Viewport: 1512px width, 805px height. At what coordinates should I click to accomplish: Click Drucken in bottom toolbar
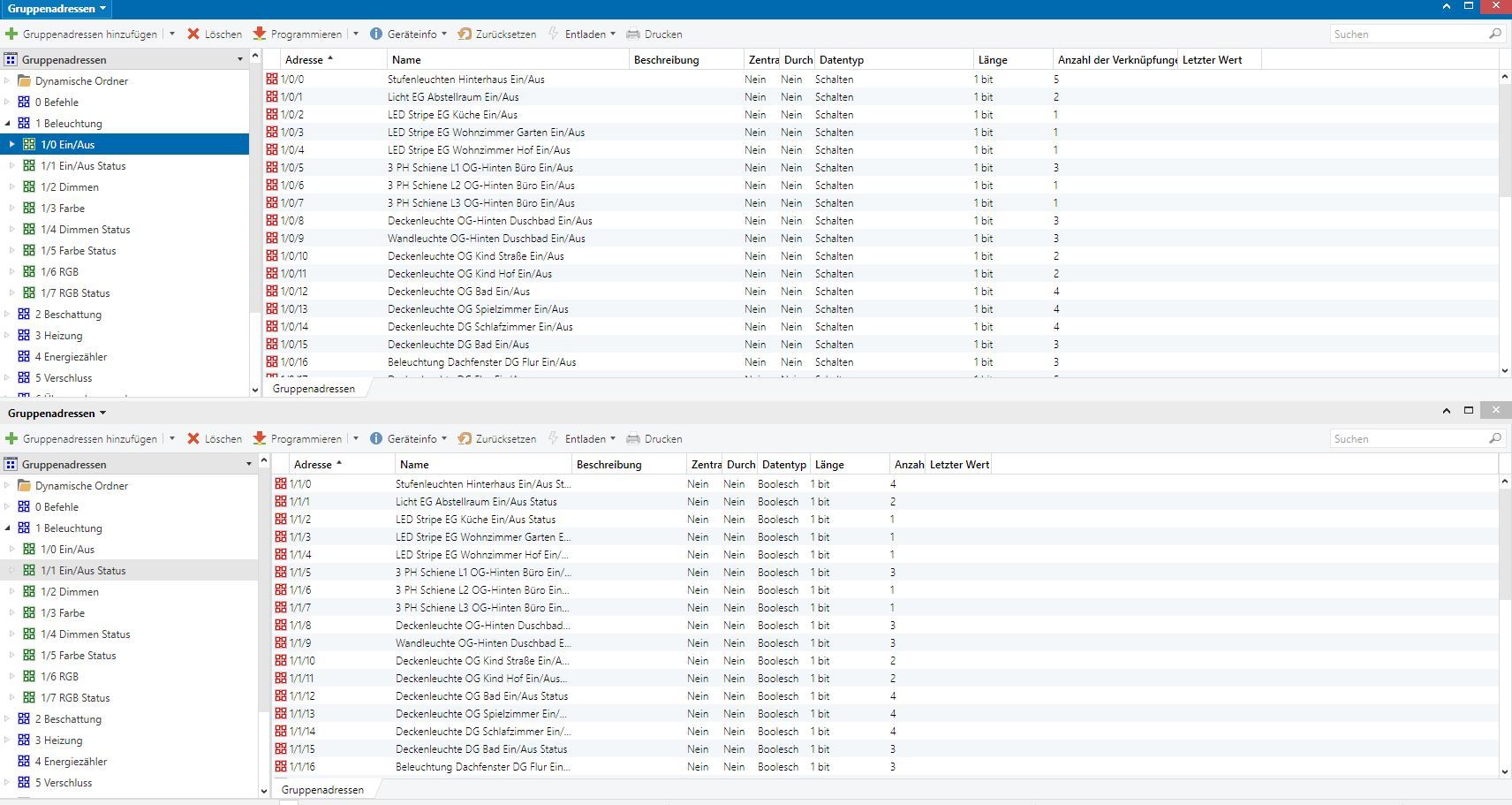[654, 439]
